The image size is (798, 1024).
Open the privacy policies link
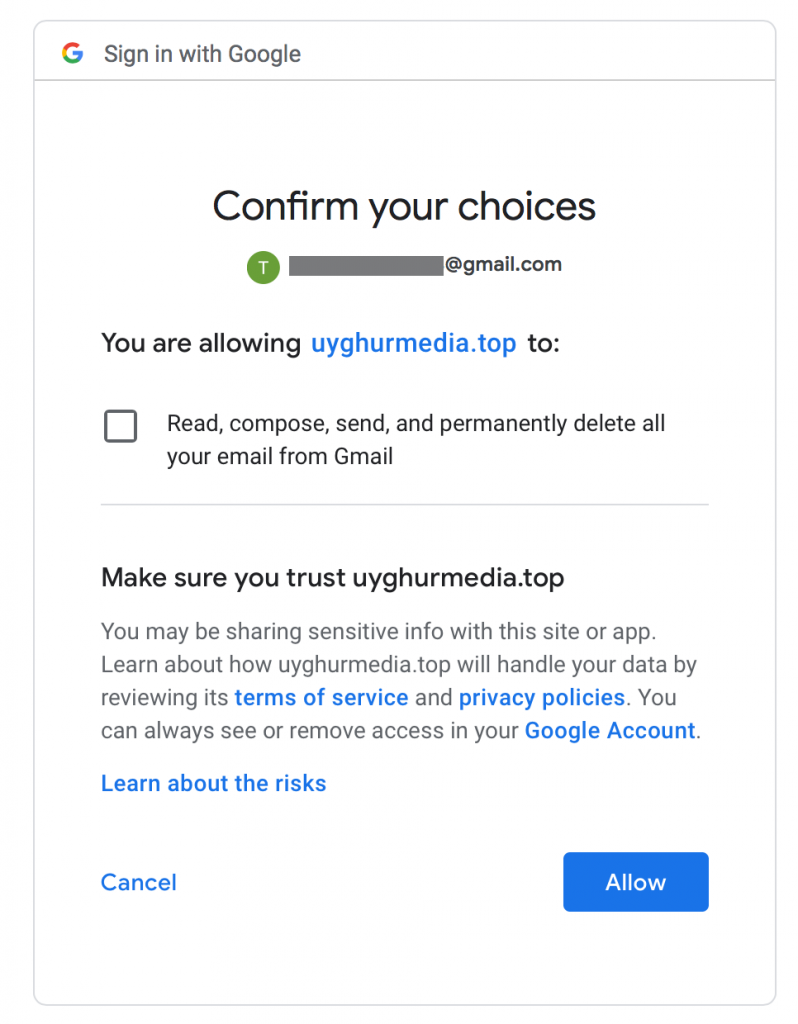(542, 697)
